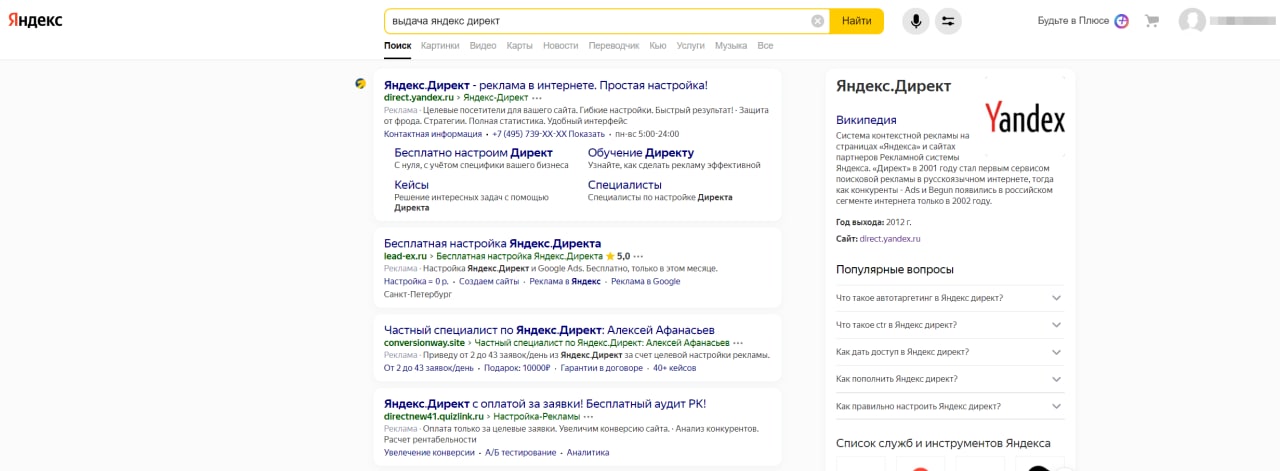Open the three-dot menu for lead-ex.ru result
The width and height of the screenshot is (1280, 471).
(639, 256)
